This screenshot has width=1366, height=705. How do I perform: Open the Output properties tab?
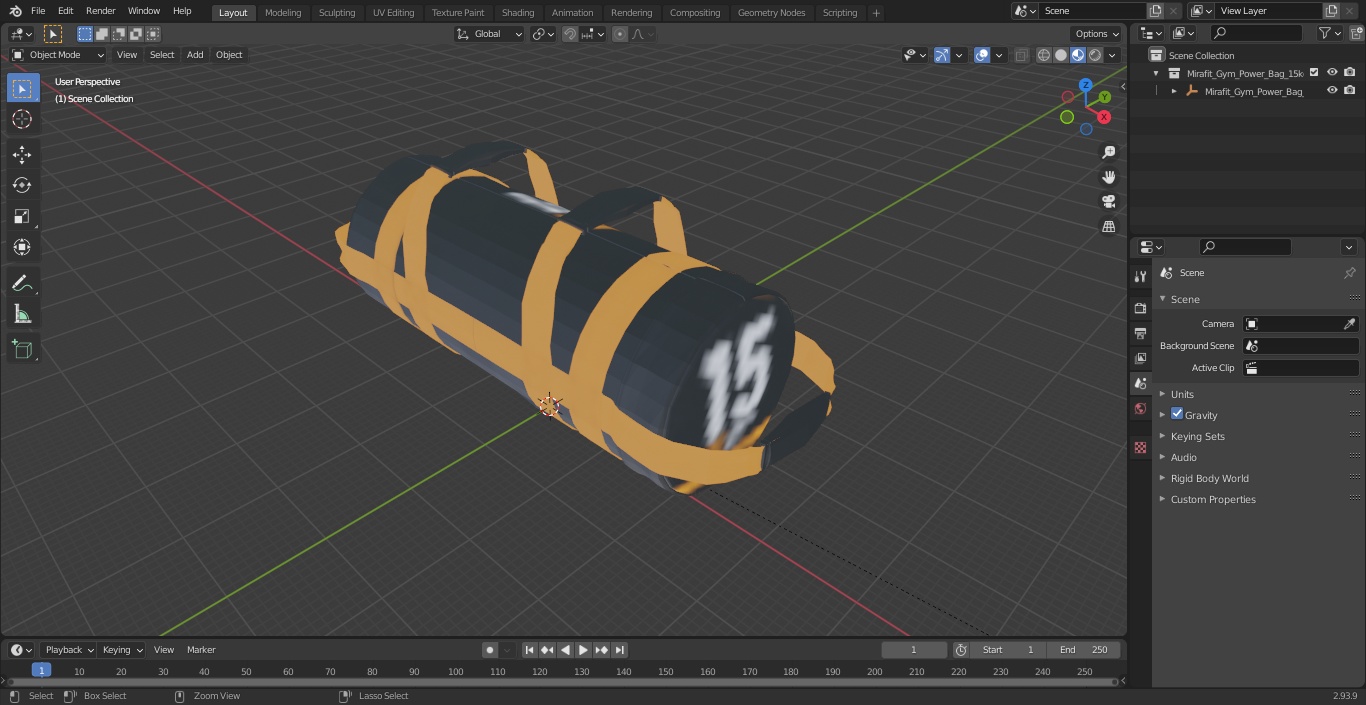(1140, 333)
